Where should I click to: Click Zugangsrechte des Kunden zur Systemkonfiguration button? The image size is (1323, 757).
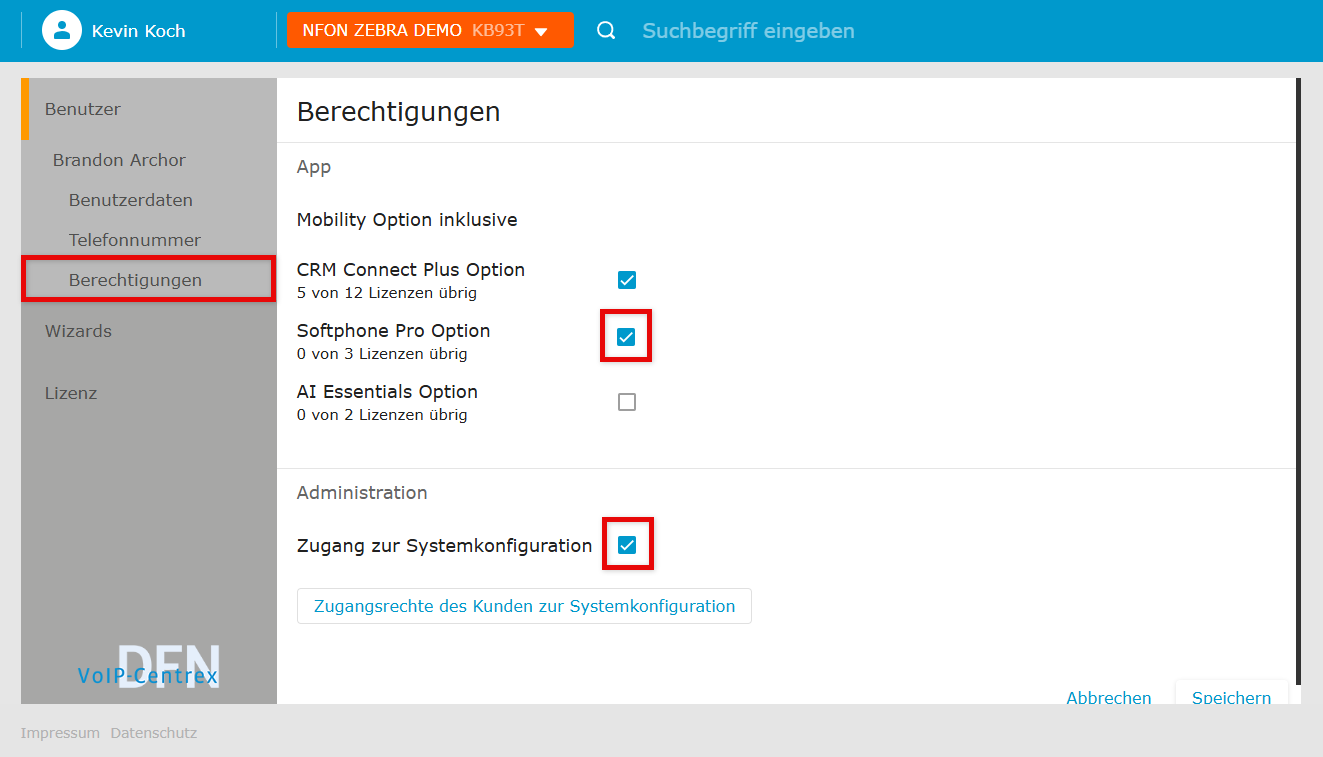[x=524, y=606]
